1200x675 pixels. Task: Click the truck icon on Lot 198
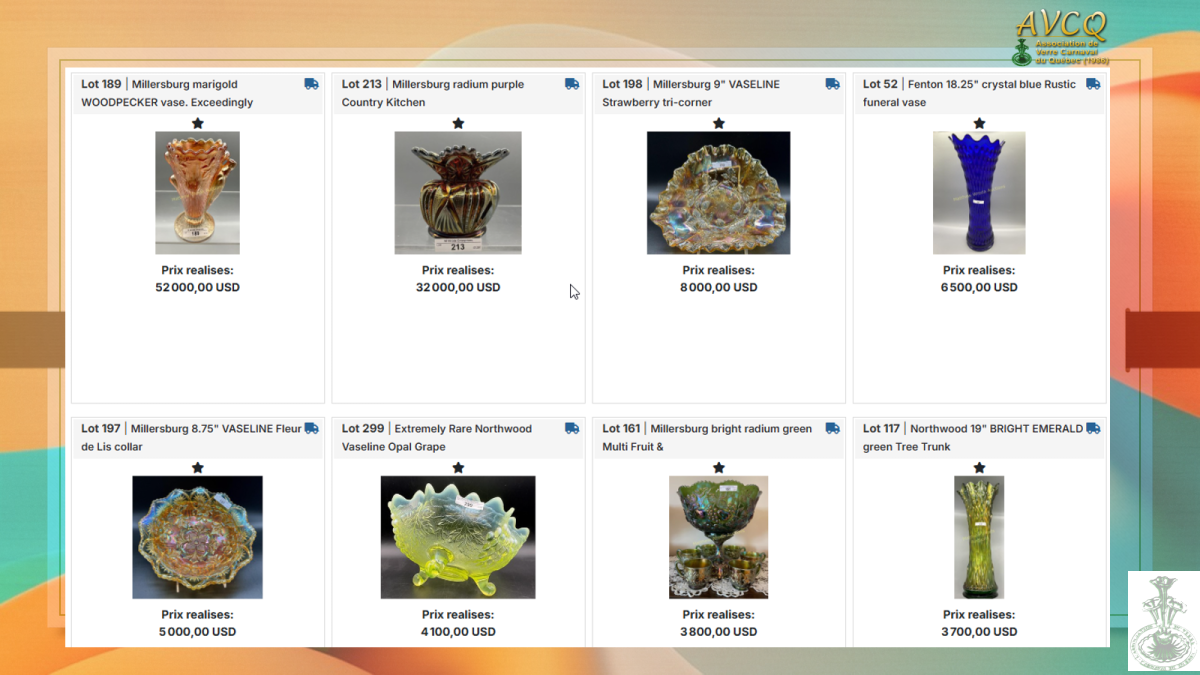[x=832, y=84]
